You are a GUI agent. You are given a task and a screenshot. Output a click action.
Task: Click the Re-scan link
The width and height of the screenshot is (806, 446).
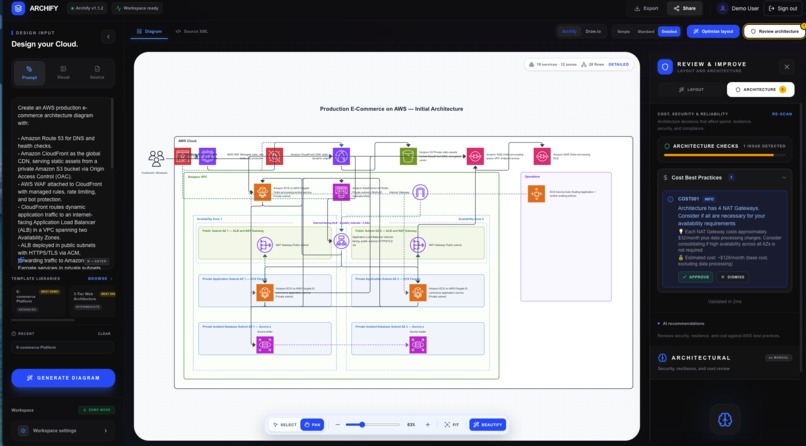(782, 114)
